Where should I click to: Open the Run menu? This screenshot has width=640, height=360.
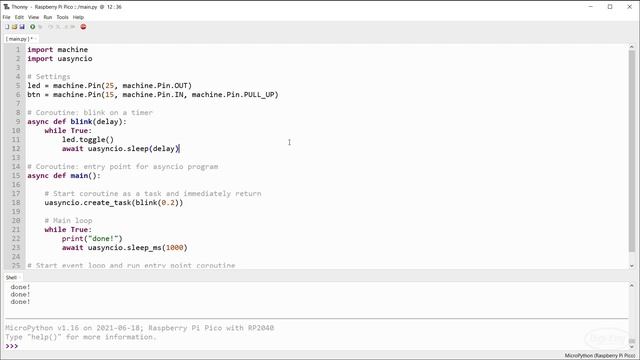(48, 17)
